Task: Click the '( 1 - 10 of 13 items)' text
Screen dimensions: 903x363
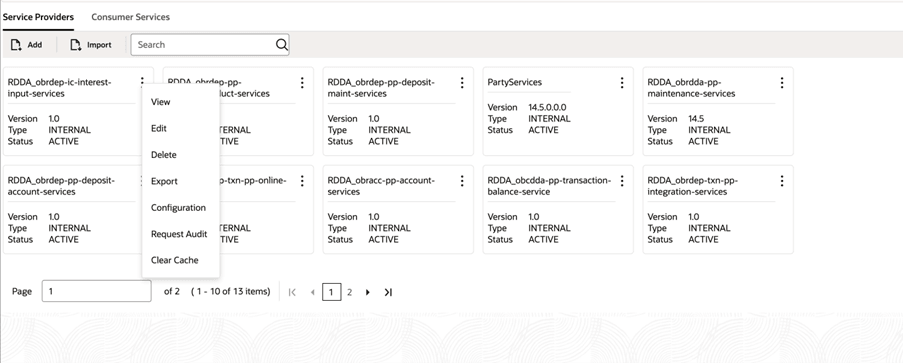Action: click(230, 291)
